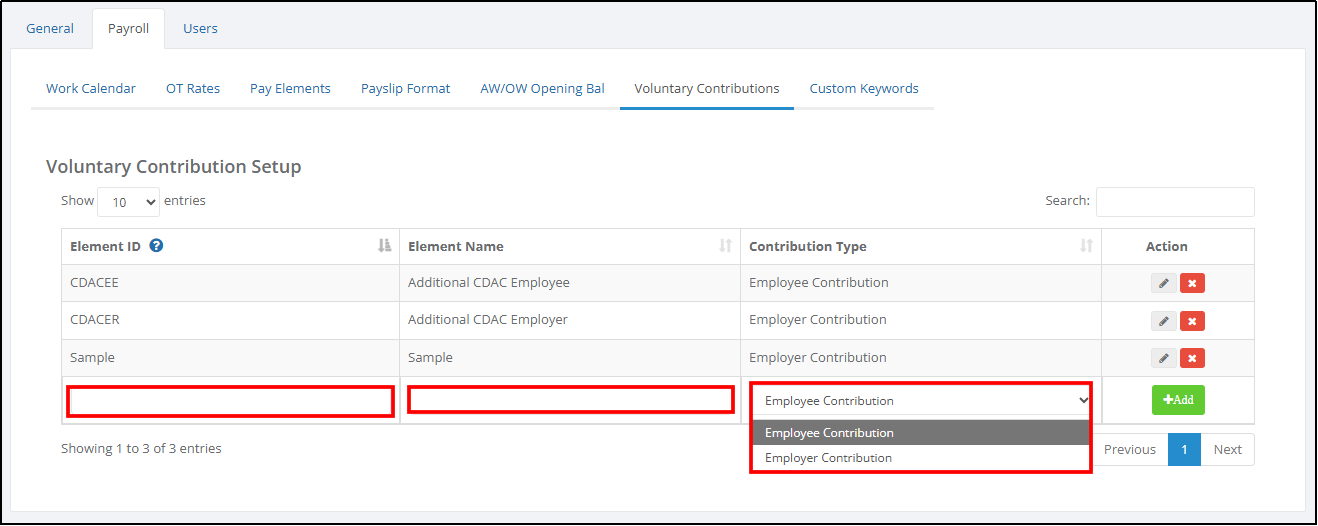This screenshot has height=526, width=1318.
Task: Open the Work Calendar sub-tab
Action: [91, 88]
